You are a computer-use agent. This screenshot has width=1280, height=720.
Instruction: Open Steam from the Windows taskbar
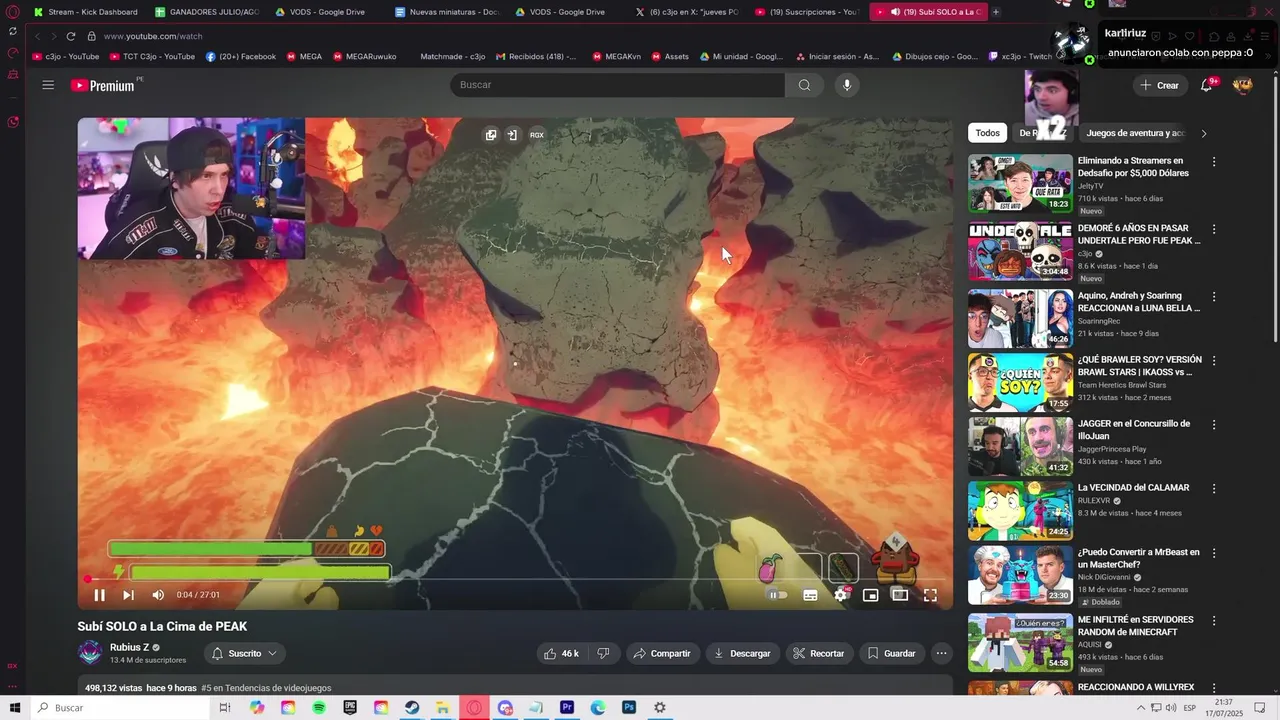point(412,708)
